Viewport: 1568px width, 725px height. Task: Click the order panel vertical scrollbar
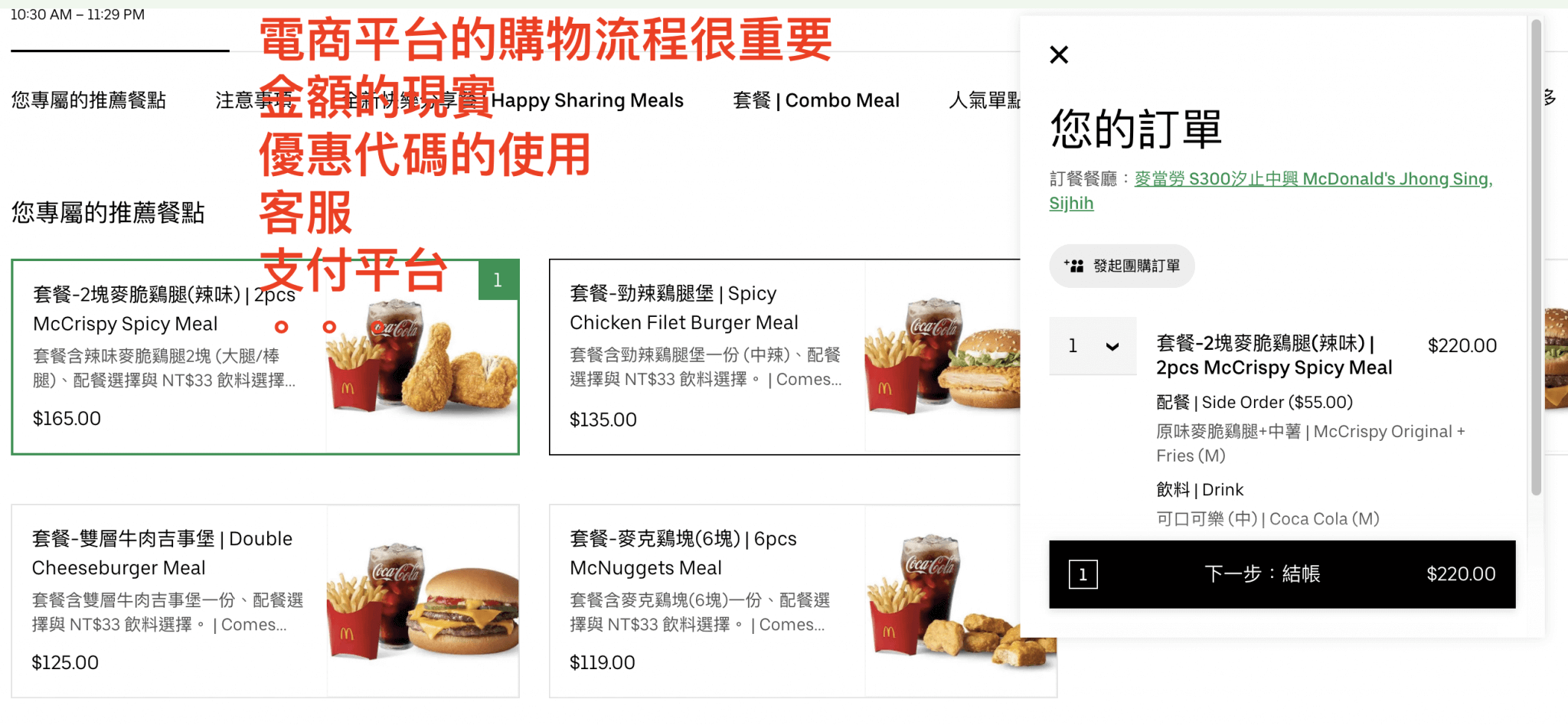coord(1536,257)
